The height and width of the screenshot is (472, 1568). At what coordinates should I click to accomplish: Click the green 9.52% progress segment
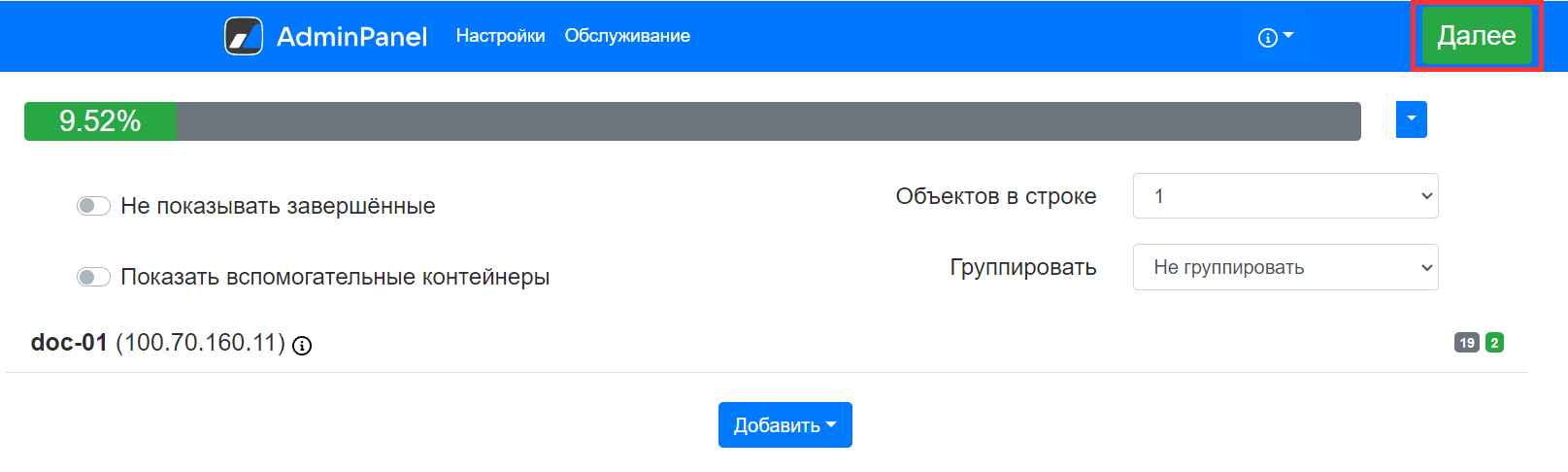point(100,121)
